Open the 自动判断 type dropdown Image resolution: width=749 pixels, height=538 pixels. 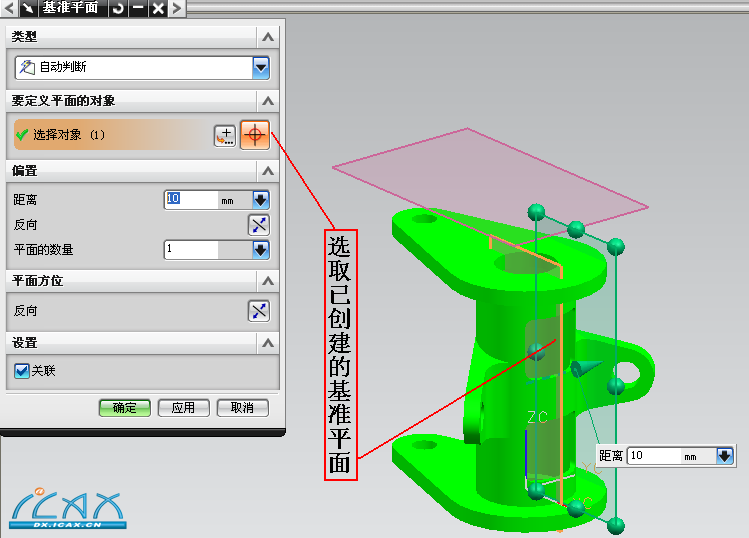[x=261, y=67]
